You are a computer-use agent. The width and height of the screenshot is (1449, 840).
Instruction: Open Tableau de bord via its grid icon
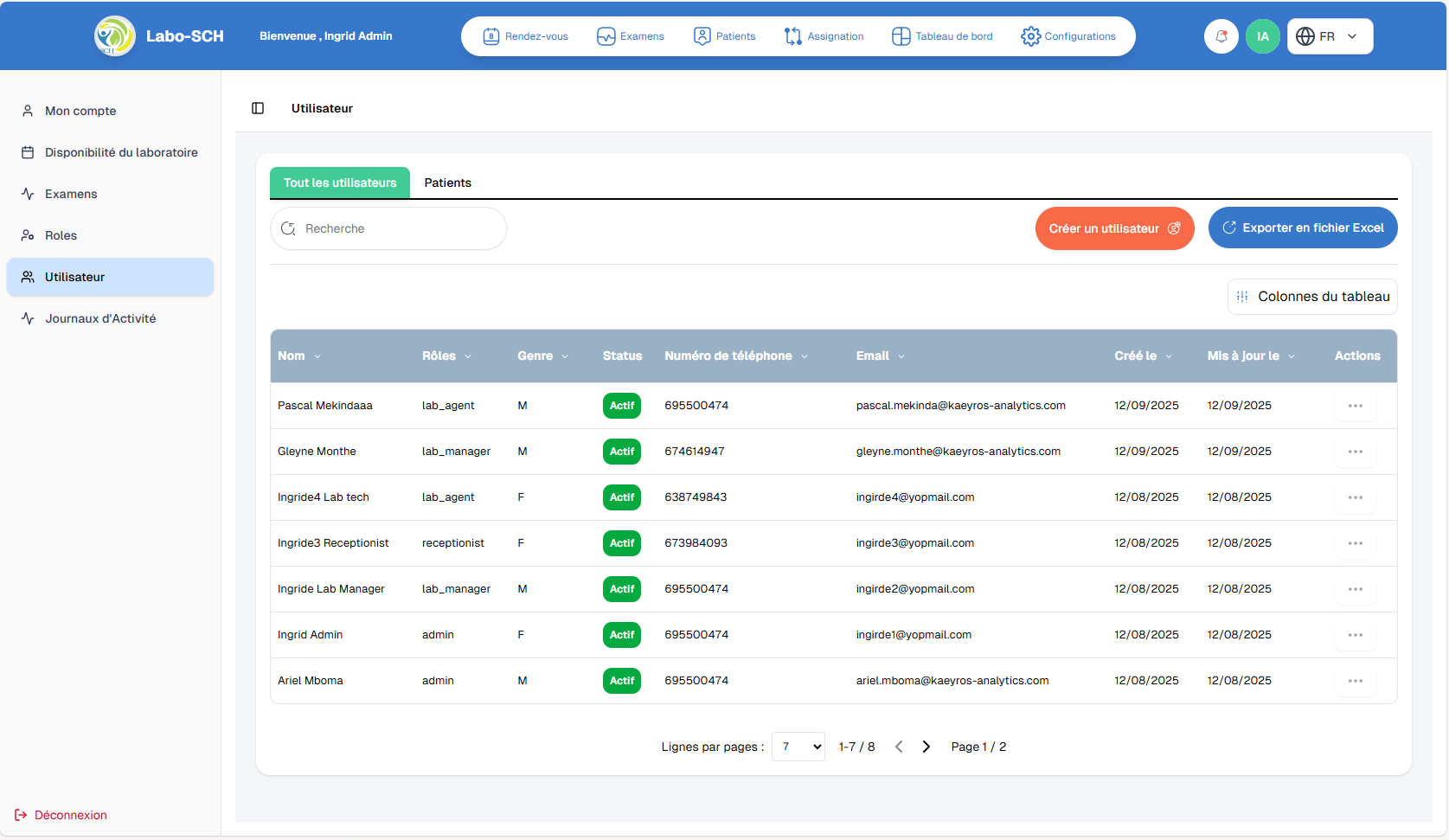tap(901, 36)
